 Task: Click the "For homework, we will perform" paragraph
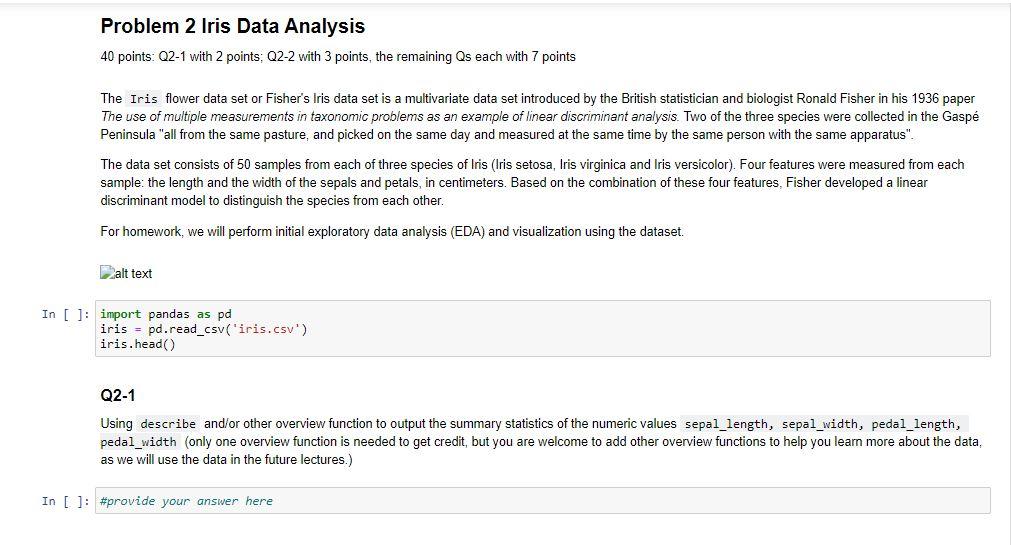[x=392, y=231]
